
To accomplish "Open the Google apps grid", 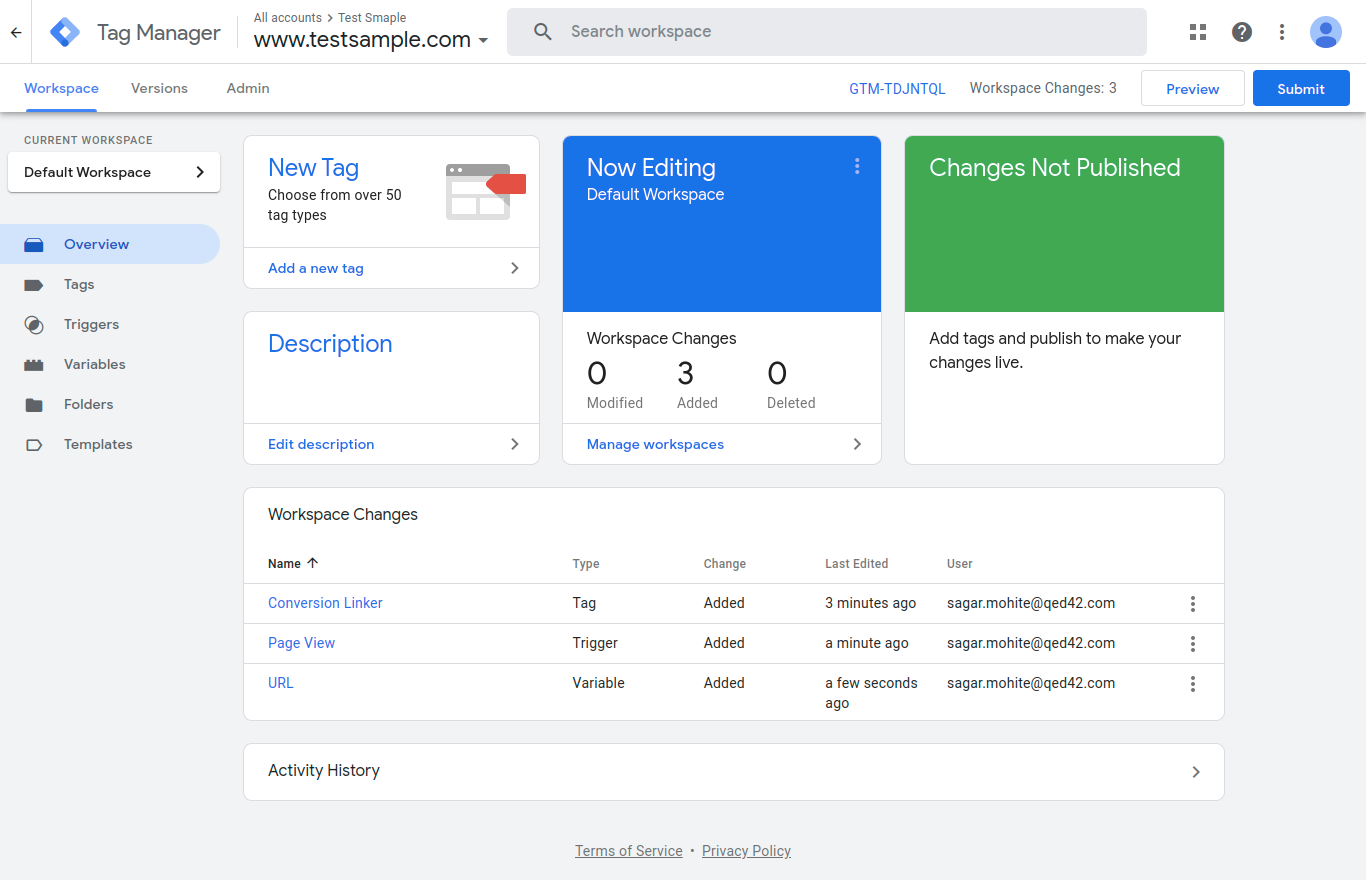I will click(1197, 32).
